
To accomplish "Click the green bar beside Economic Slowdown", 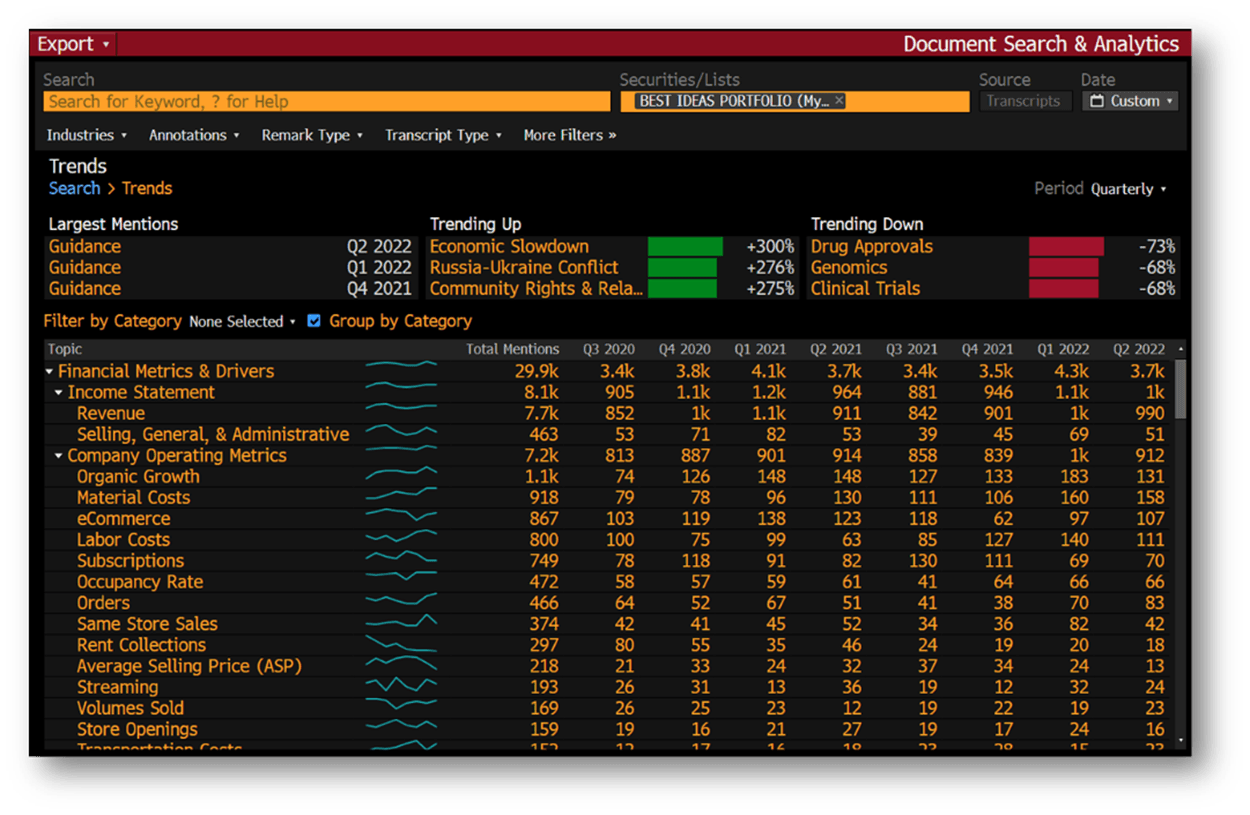I will 686,246.
